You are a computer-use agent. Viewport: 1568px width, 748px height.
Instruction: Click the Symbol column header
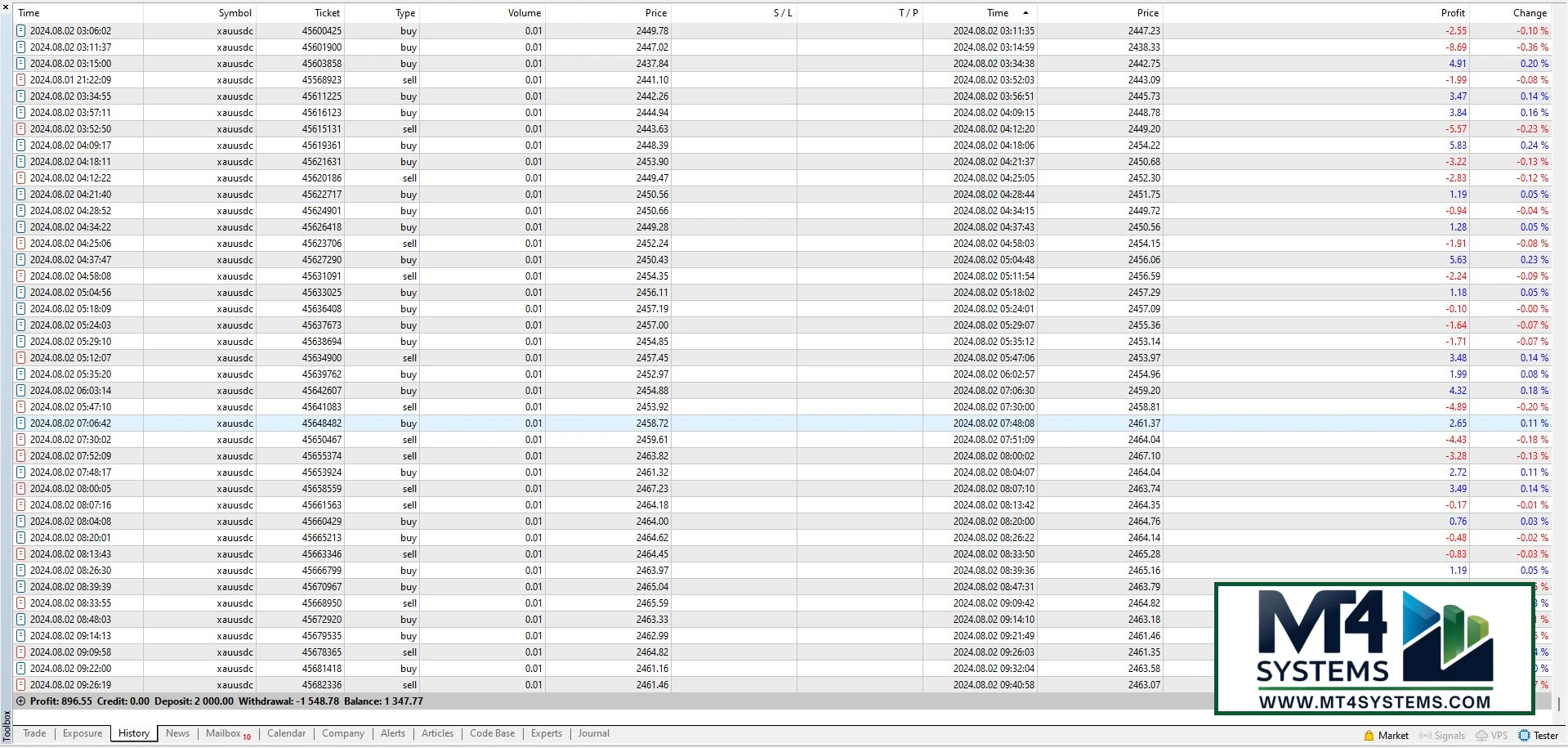tap(235, 13)
